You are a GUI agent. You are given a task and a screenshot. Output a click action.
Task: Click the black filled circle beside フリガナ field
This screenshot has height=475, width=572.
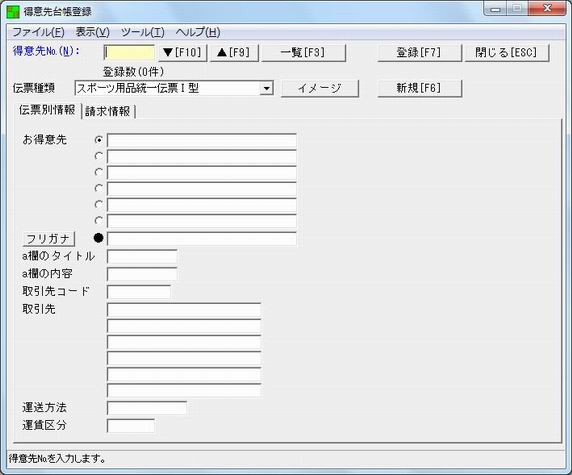click(98, 238)
